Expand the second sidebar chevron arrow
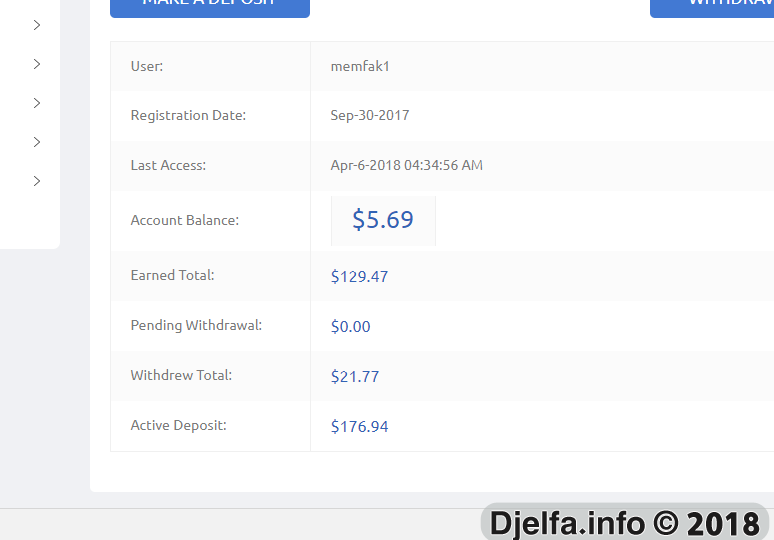 pyautogui.click(x=37, y=64)
